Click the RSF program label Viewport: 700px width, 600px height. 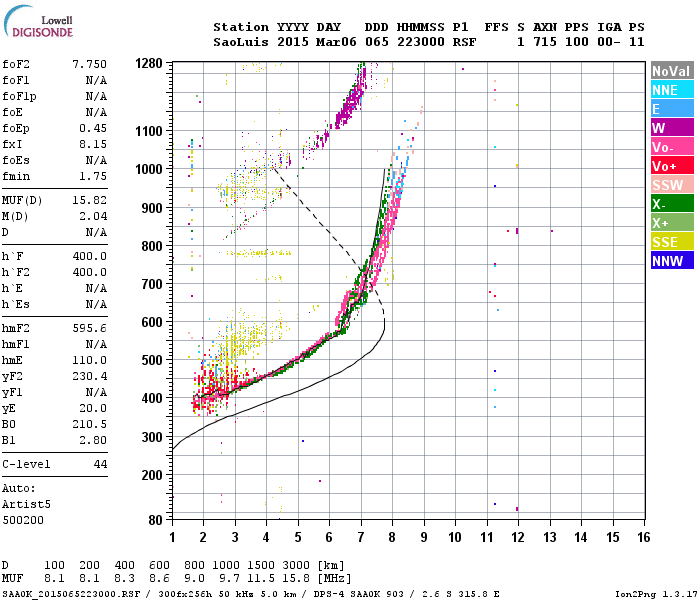464,42
